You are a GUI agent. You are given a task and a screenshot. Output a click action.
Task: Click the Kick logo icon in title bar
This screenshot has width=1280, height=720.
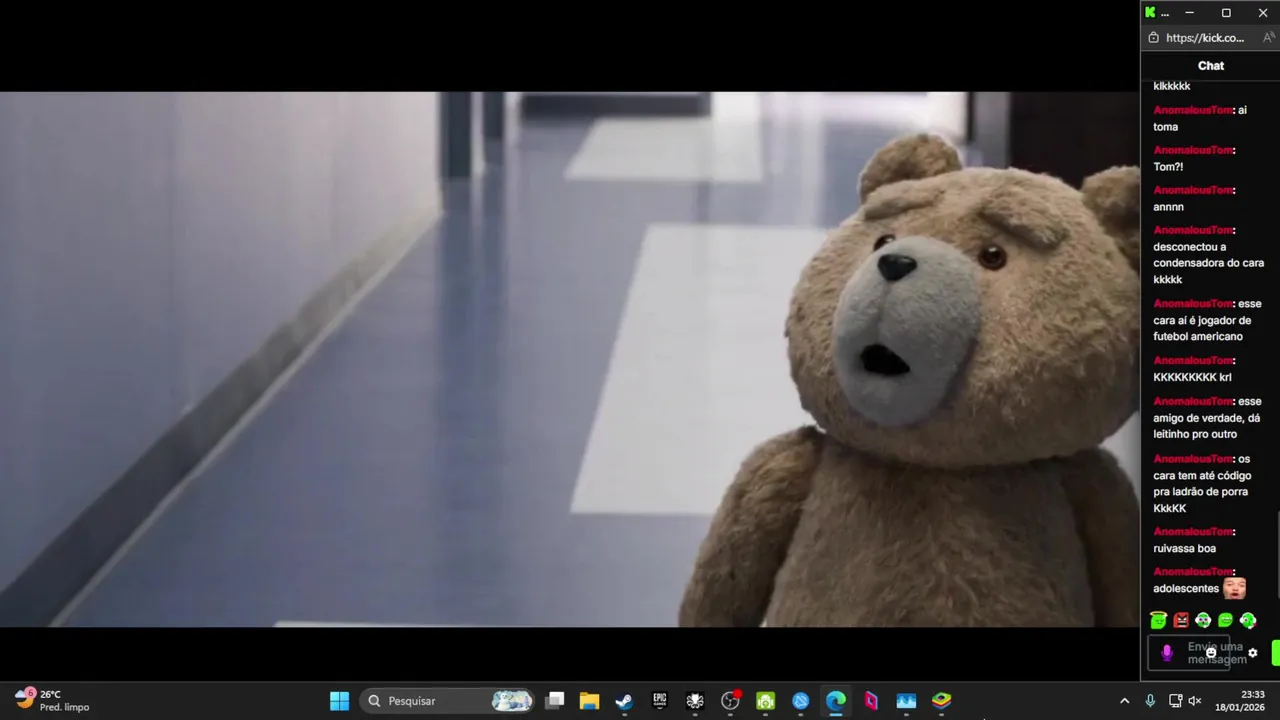coord(1150,13)
